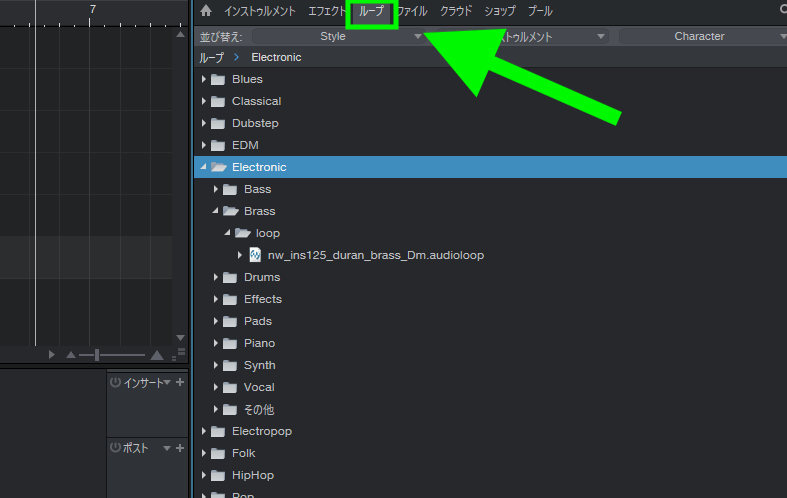Click the Vocal folder icon
The height and width of the screenshot is (498, 787).
pos(230,388)
